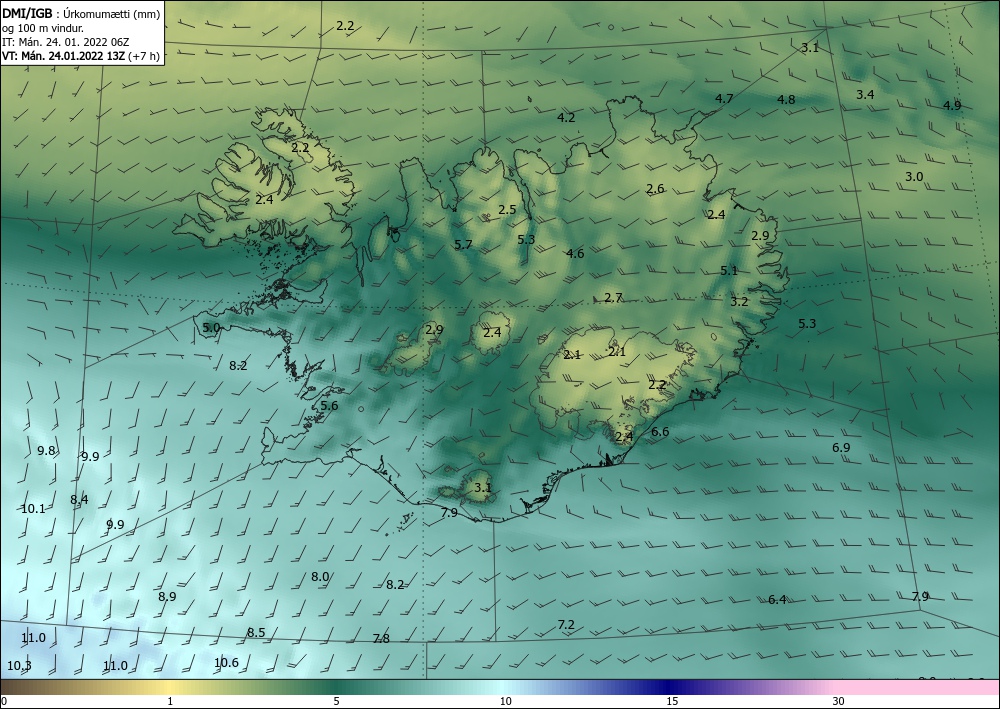This screenshot has width=1000, height=709.
Task: Click the 10.3 value on the map
Action: click(19, 666)
